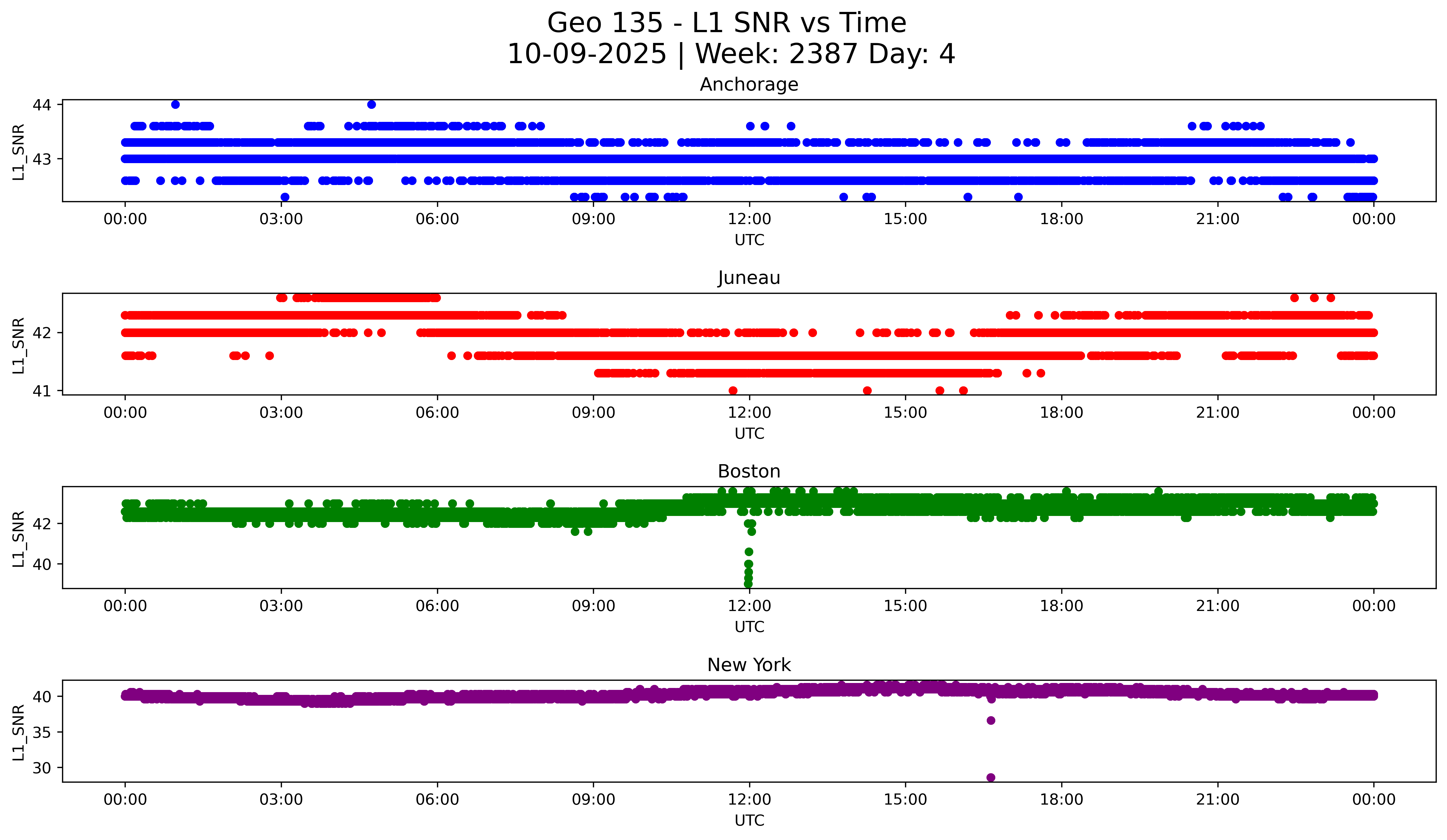Click the 12:00 tick label under Anchorage plot
Viewport: 1447px width, 840px height.
pyautogui.click(x=749, y=219)
